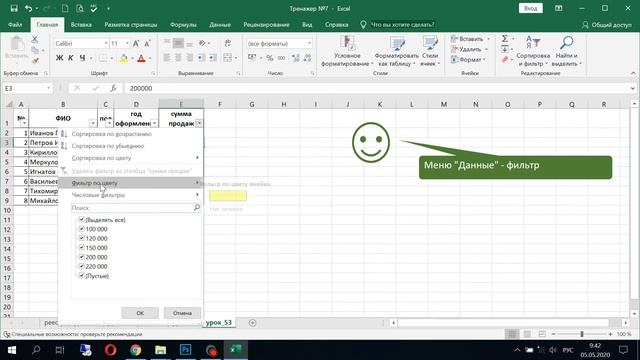Uncheck the 120 000 filter value
This screenshot has width=640, height=360.
pyautogui.click(x=82, y=238)
